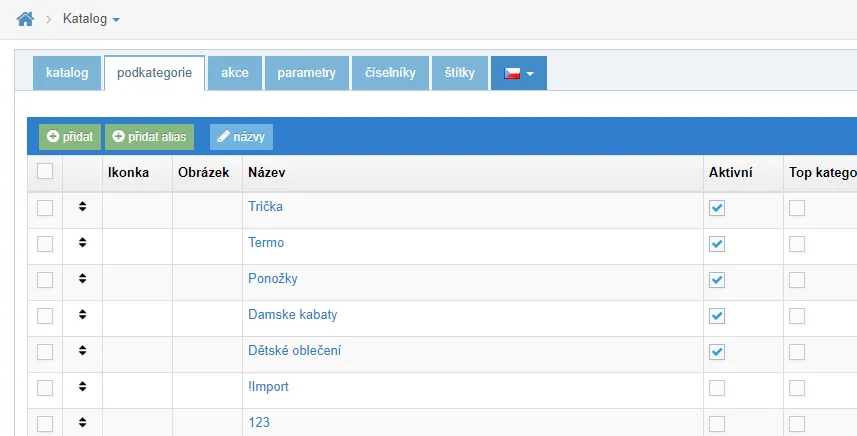Uncheck Aktivní for Trička

coord(717,208)
